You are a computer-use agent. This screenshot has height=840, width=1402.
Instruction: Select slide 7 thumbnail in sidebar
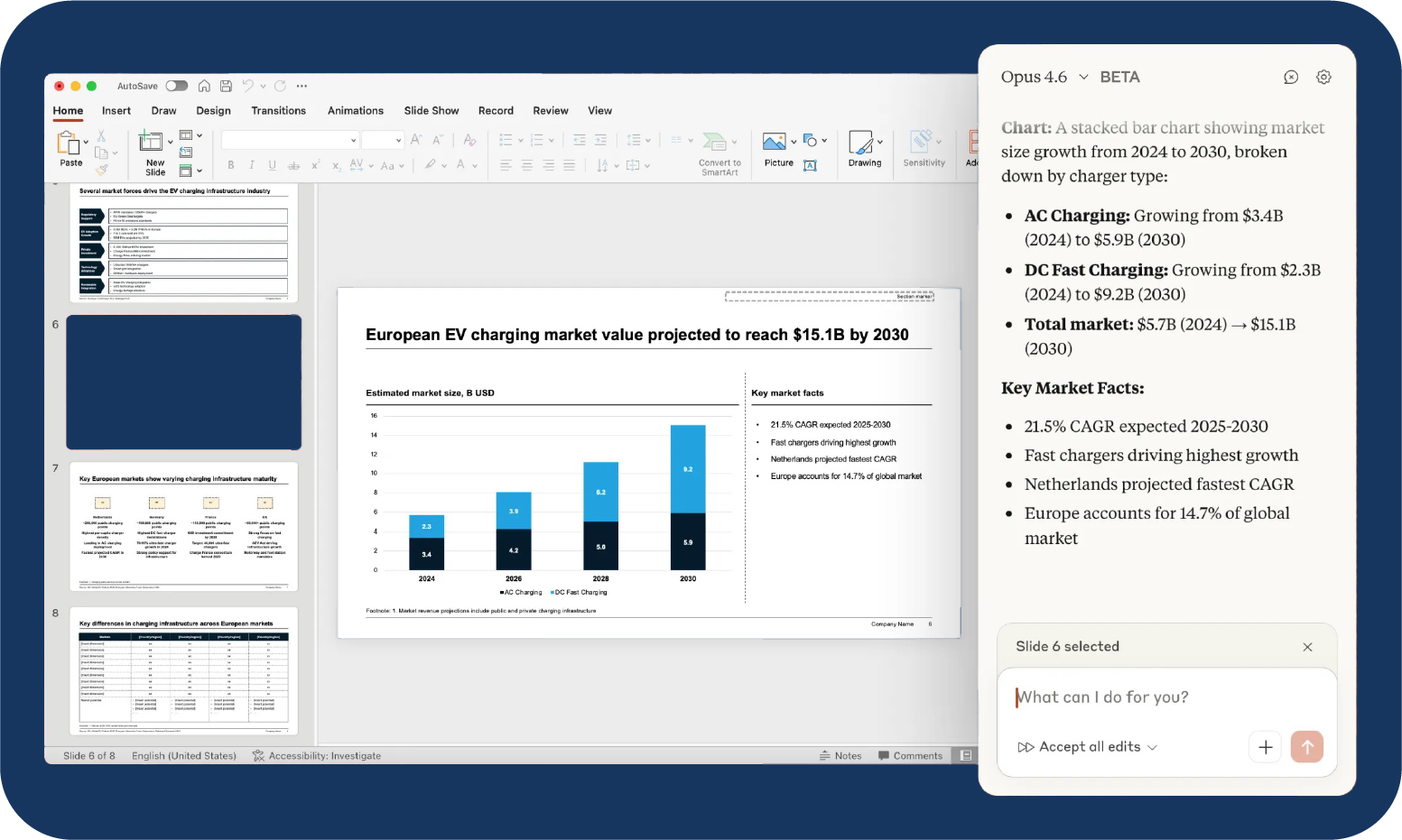(x=183, y=527)
